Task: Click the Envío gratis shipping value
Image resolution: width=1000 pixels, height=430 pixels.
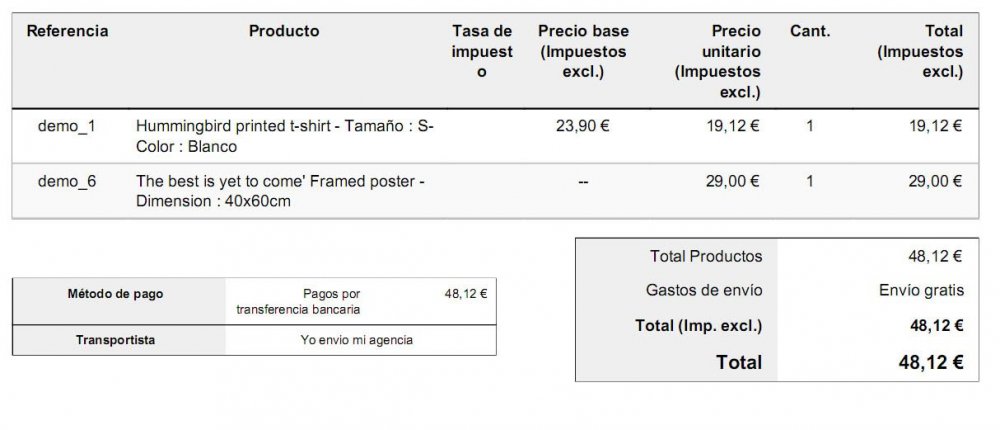Action: pos(921,291)
